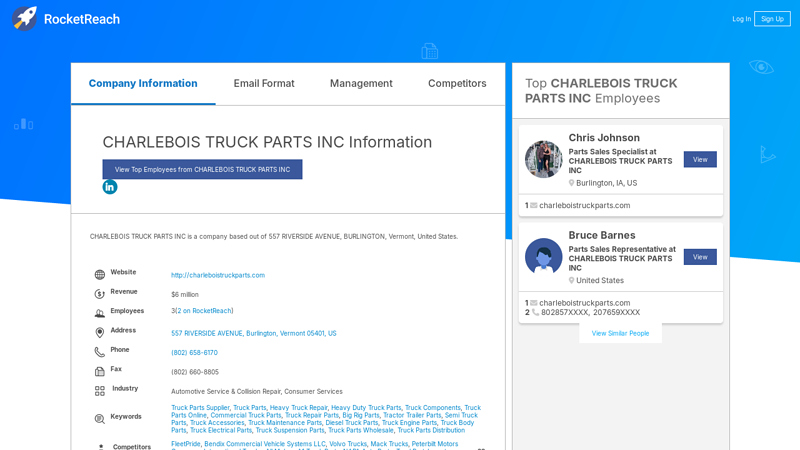Open the Management tab

(x=361, y=84)
